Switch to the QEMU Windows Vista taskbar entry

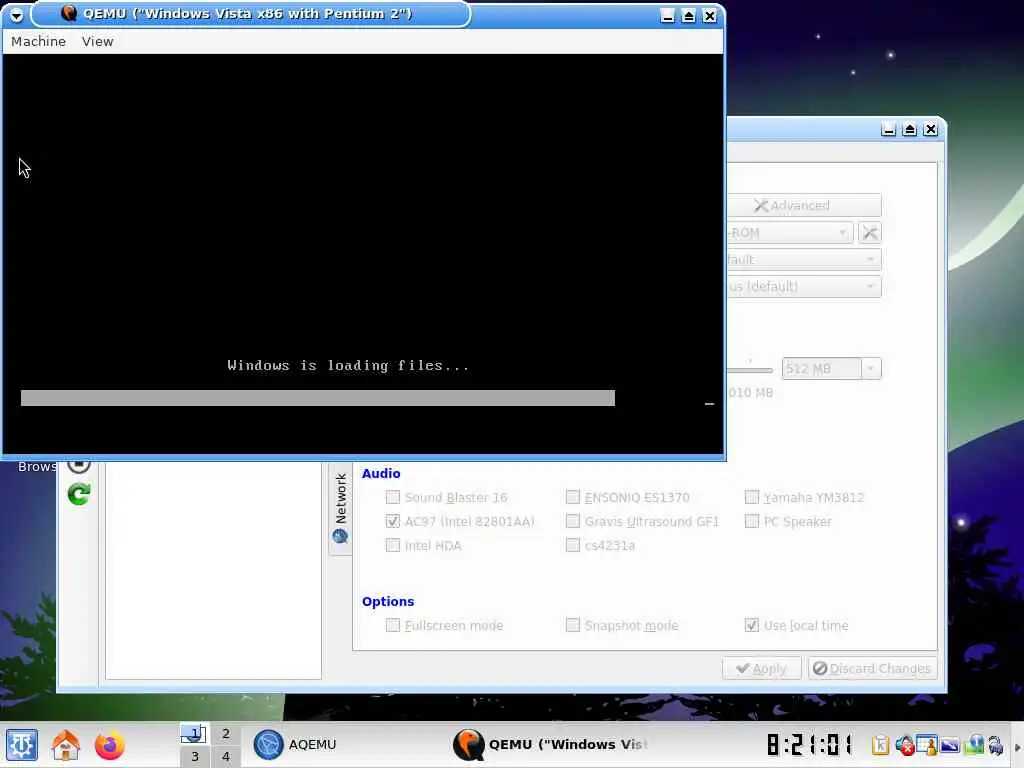tap(552, 744)
